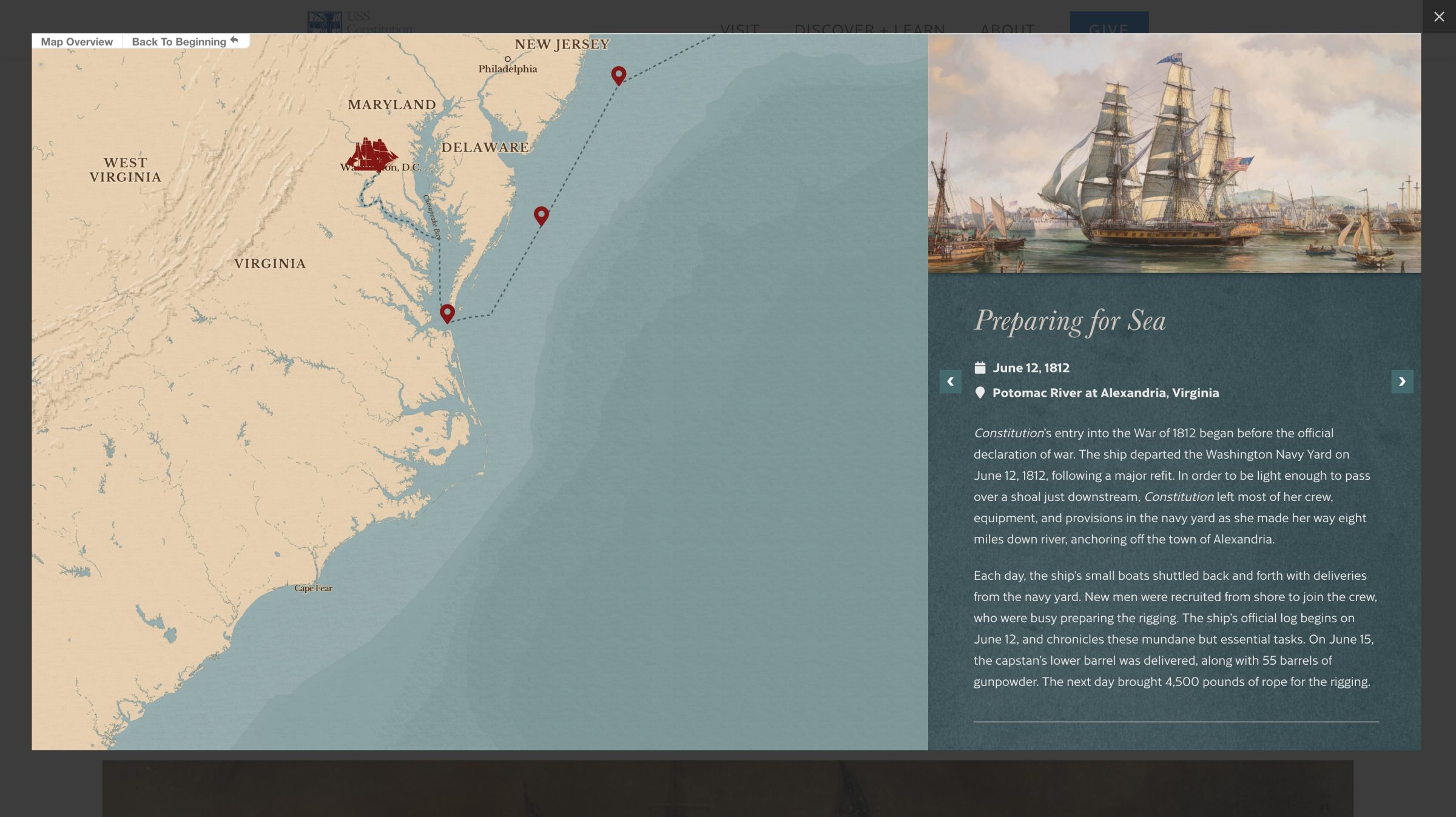
Task: Close the map overlay
Action: [1439, 17]
